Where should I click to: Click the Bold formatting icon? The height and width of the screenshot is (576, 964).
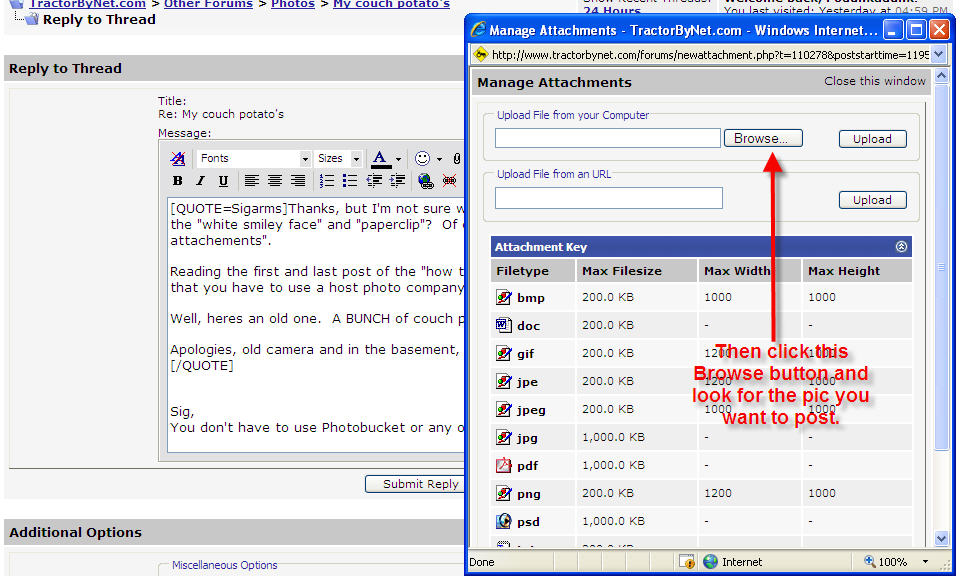tap(177, 181)
